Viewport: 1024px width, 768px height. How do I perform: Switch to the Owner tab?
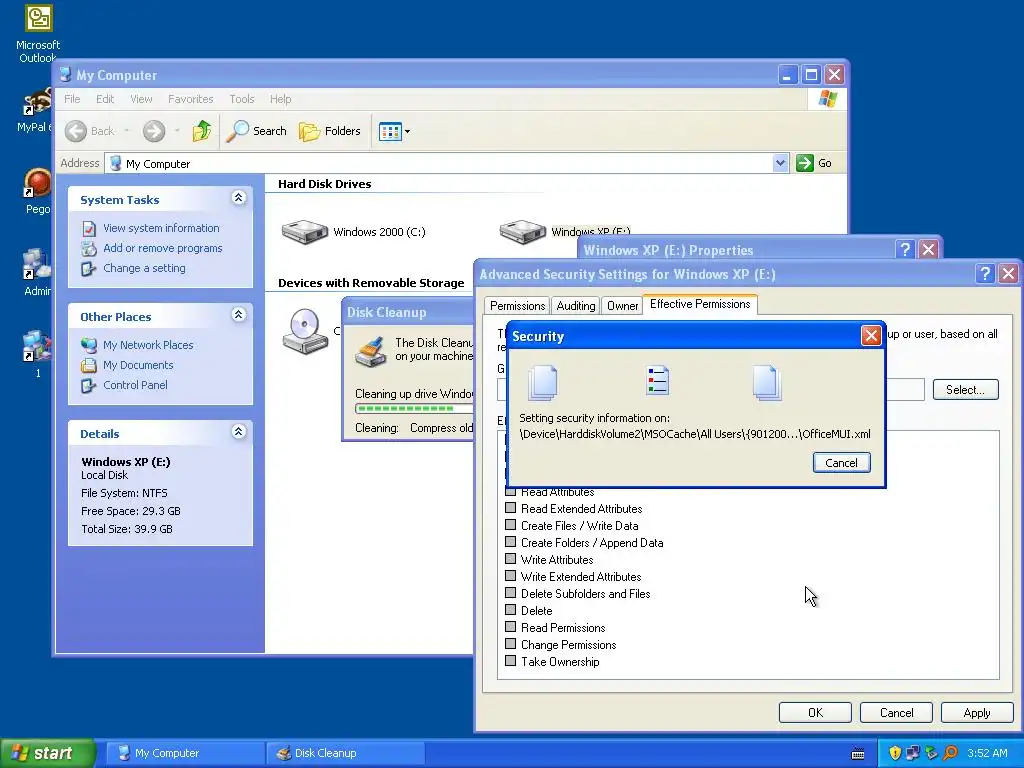click(x=622, y=306)
